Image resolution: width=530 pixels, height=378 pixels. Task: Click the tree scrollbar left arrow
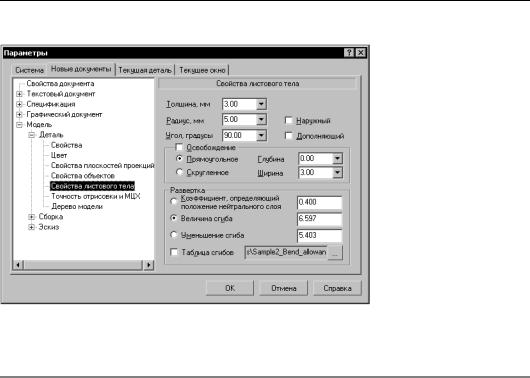pyautogui.click(x=18, y=265)
